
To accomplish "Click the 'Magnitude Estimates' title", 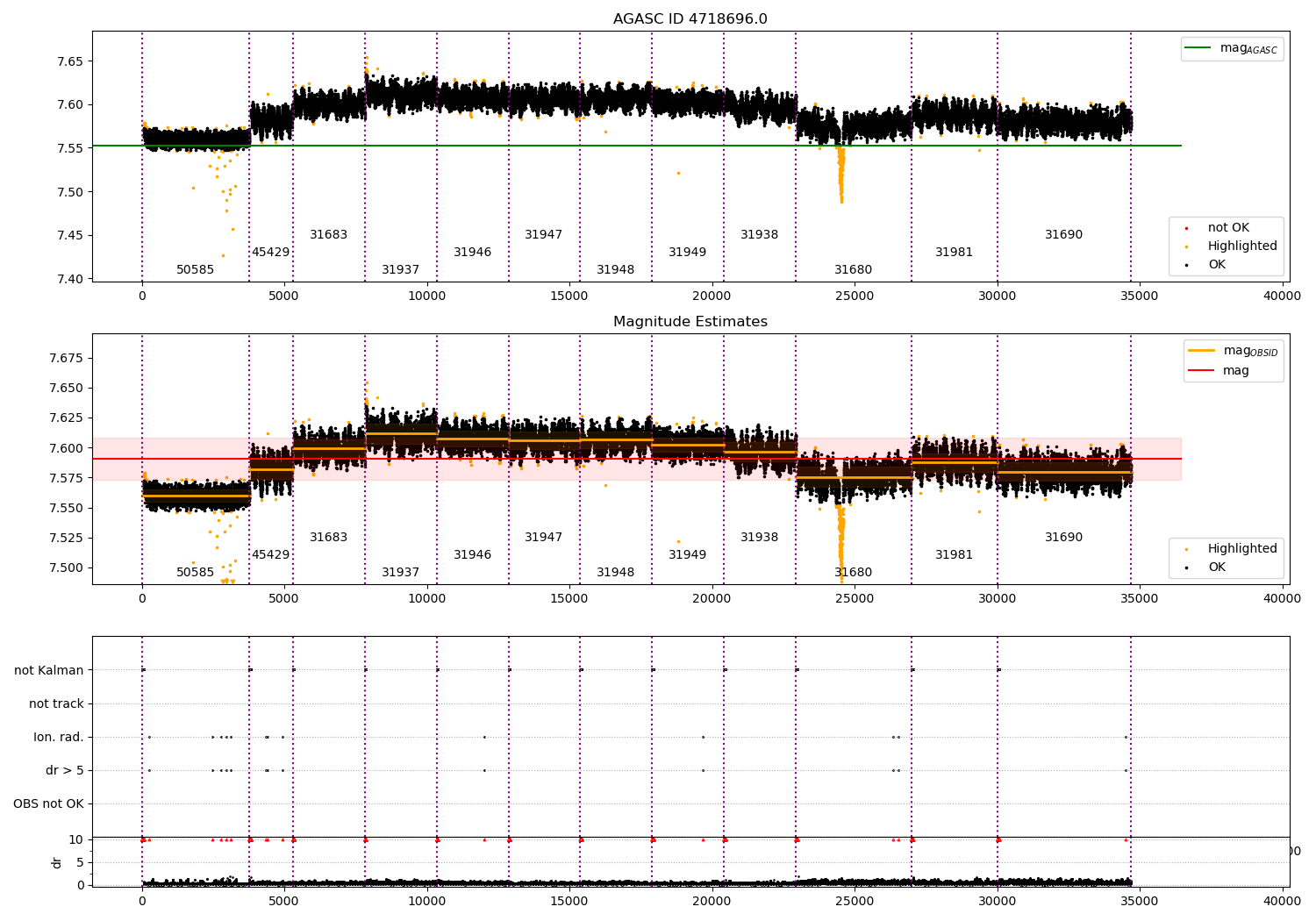I will 690,322.
